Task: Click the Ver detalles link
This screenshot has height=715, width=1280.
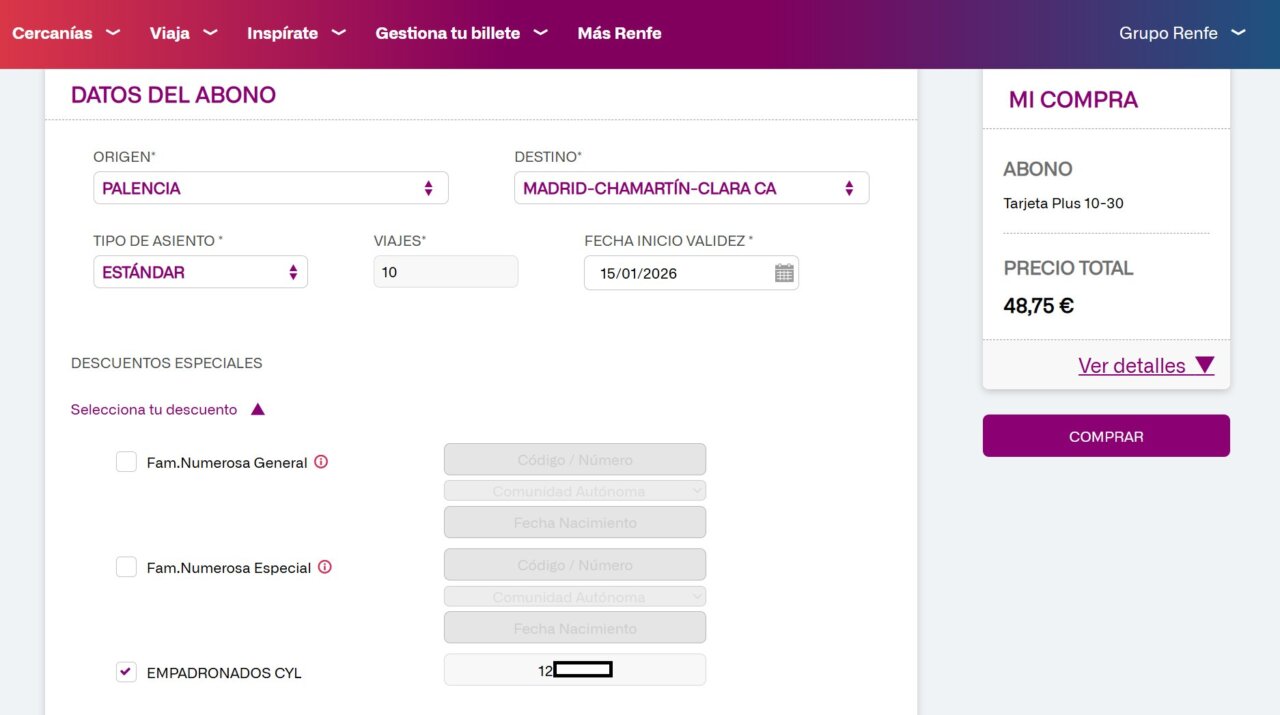Action: point(1131,366)
